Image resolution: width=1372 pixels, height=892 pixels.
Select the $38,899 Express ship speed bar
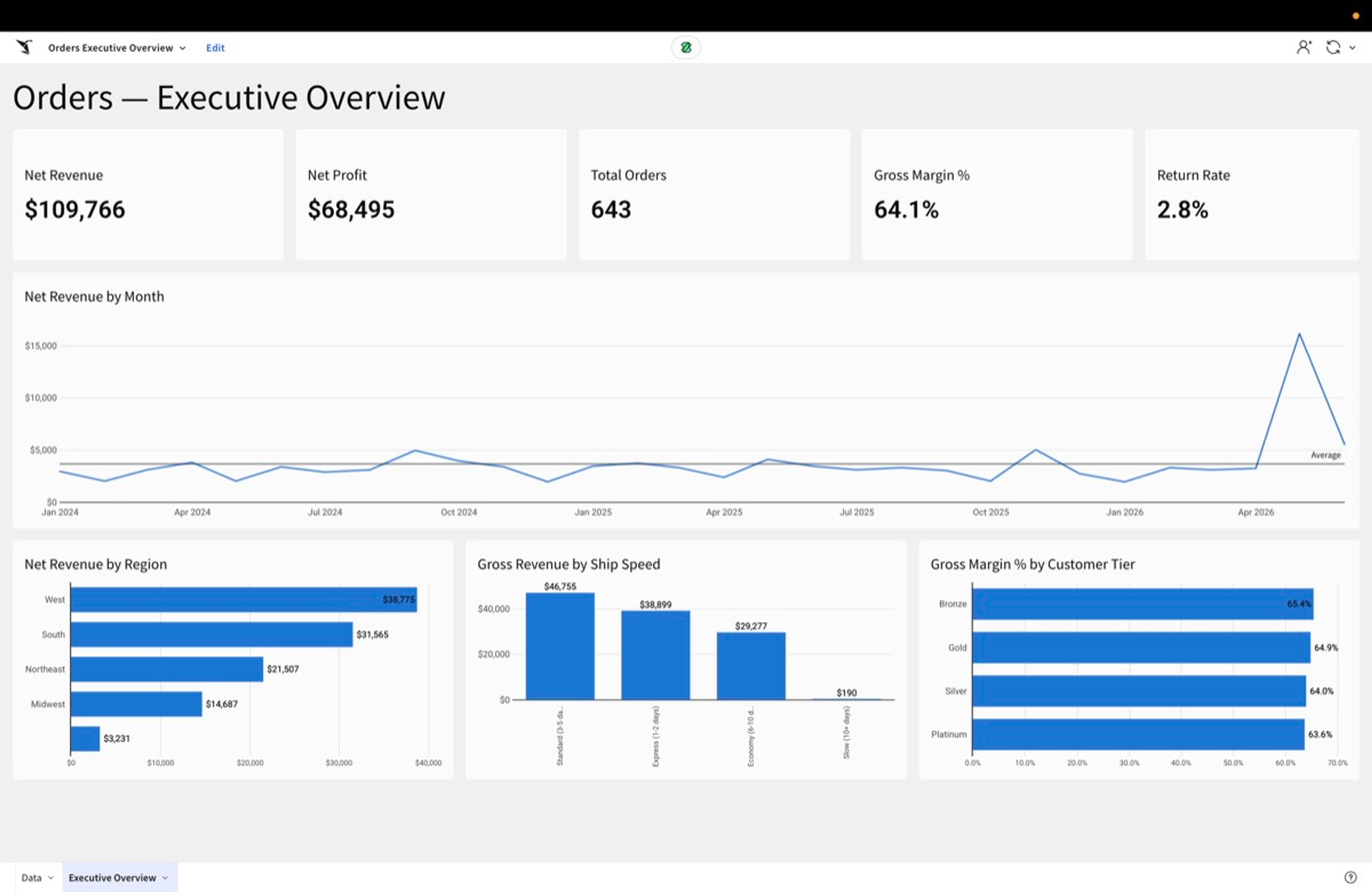pyautogui.click(x=655, y=655)
